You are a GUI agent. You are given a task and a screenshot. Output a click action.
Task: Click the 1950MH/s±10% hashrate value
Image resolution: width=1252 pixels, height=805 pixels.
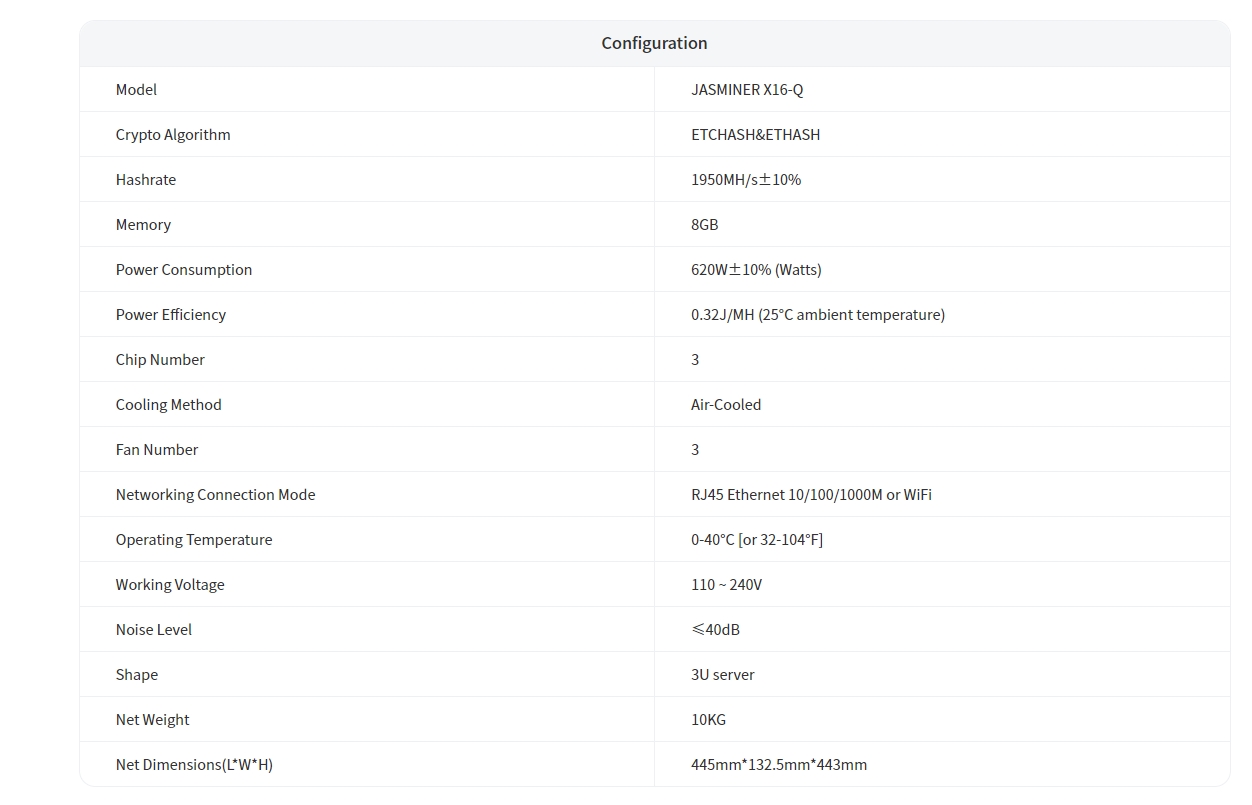(746, 180)
